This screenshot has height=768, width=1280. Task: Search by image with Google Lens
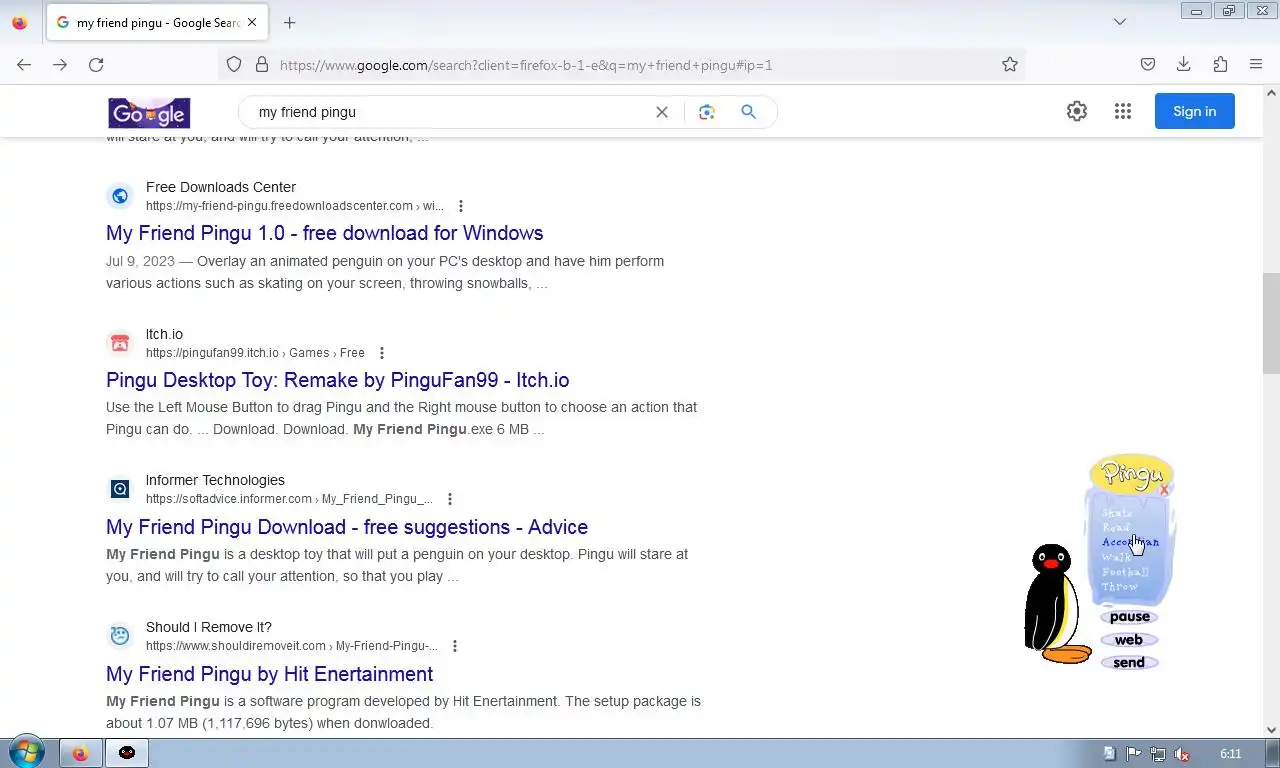tap(707, 112)
